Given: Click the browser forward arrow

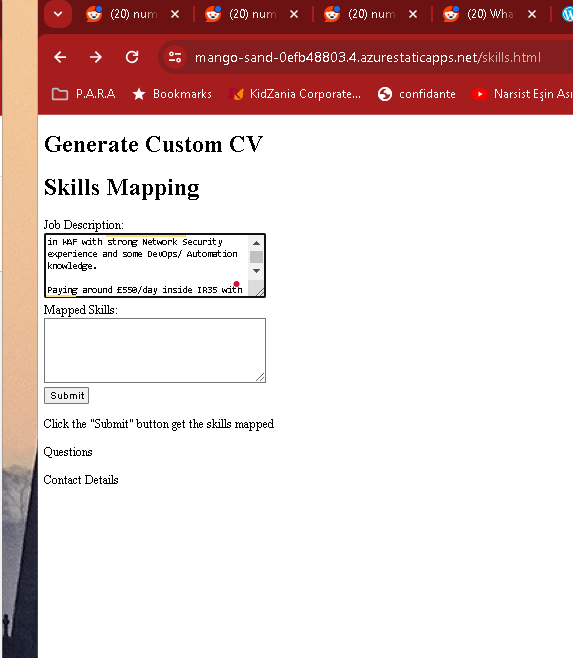Looking at the screenshot, I should click(x=96, y=57).
